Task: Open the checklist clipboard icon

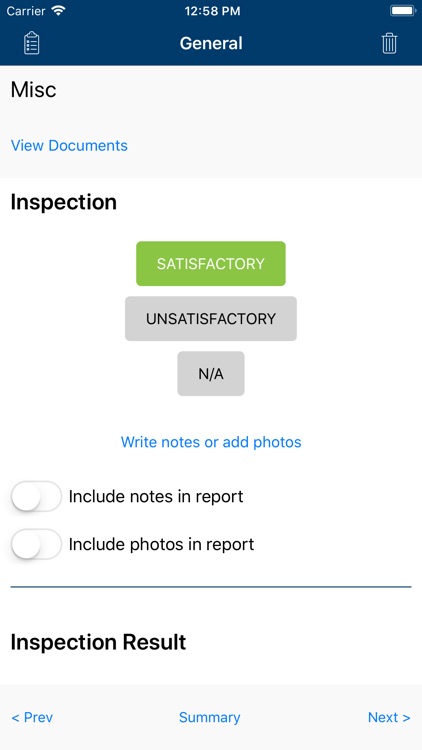Action: click(x=32, y=43)
